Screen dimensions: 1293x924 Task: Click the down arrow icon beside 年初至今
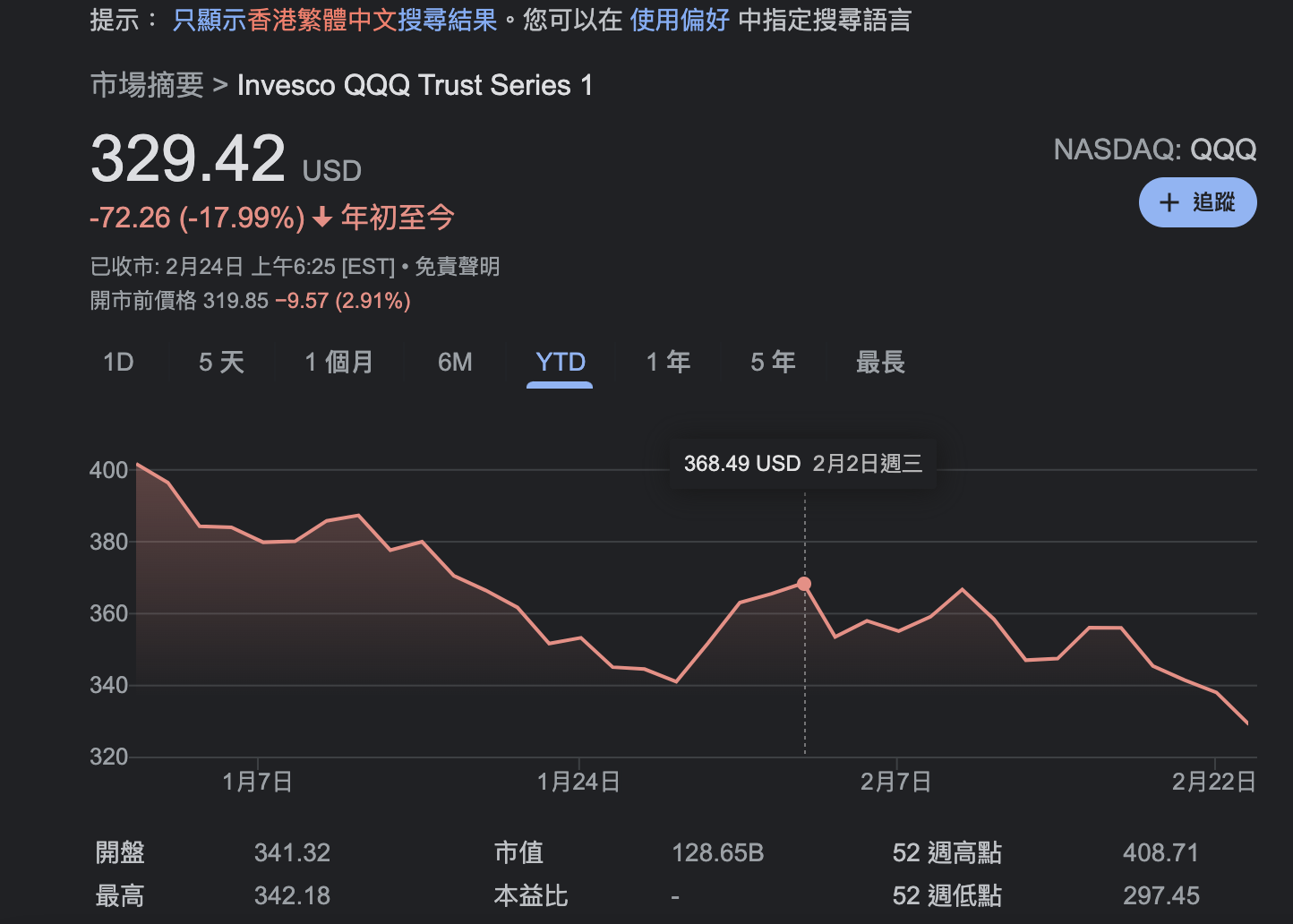[x=323, y=218]
